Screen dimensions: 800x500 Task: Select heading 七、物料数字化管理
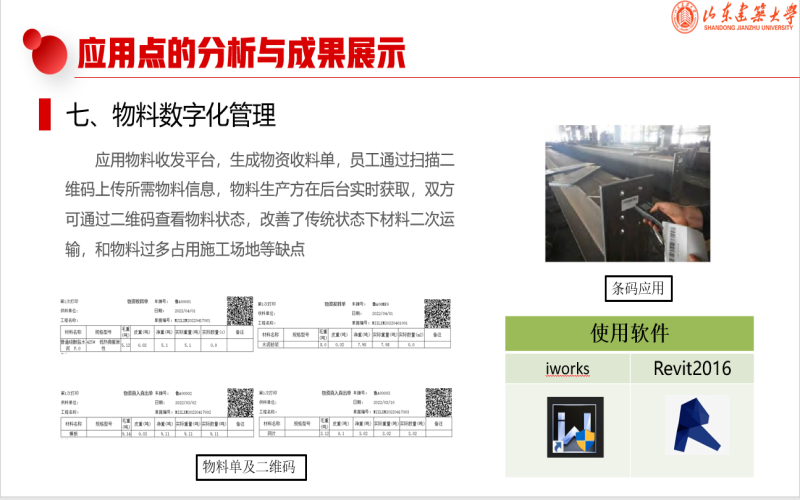(171, 115)
